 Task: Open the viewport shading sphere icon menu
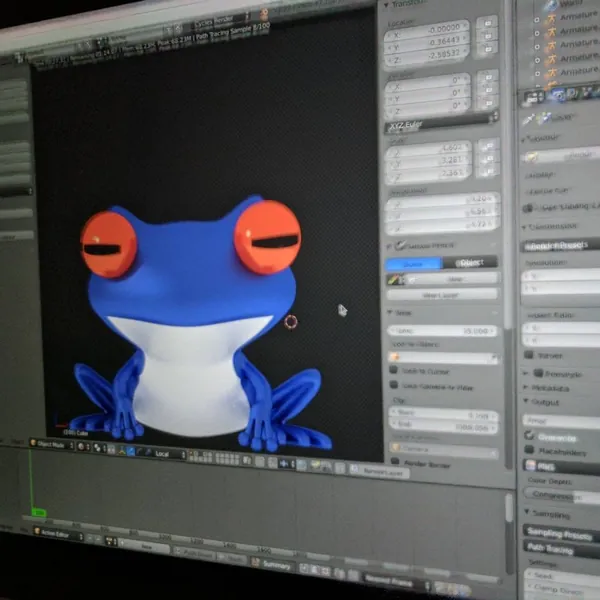[81, 446]
